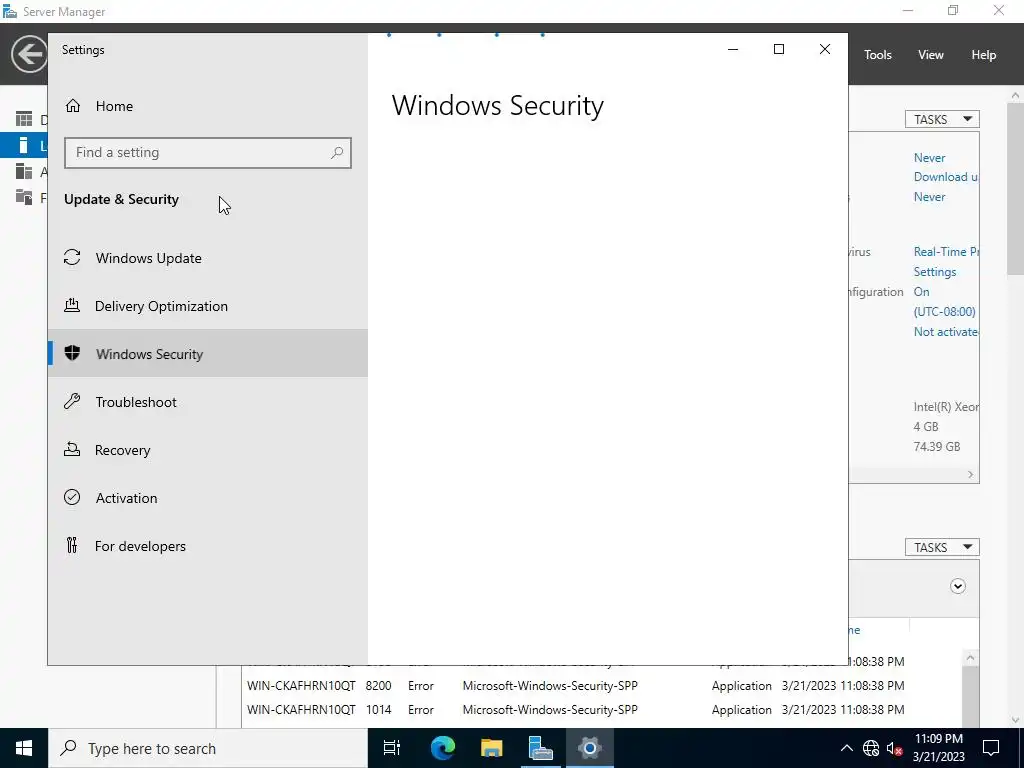Open Help menu in Server Manager
This screenshot has height=768, width=1024.
coord(983,55)
